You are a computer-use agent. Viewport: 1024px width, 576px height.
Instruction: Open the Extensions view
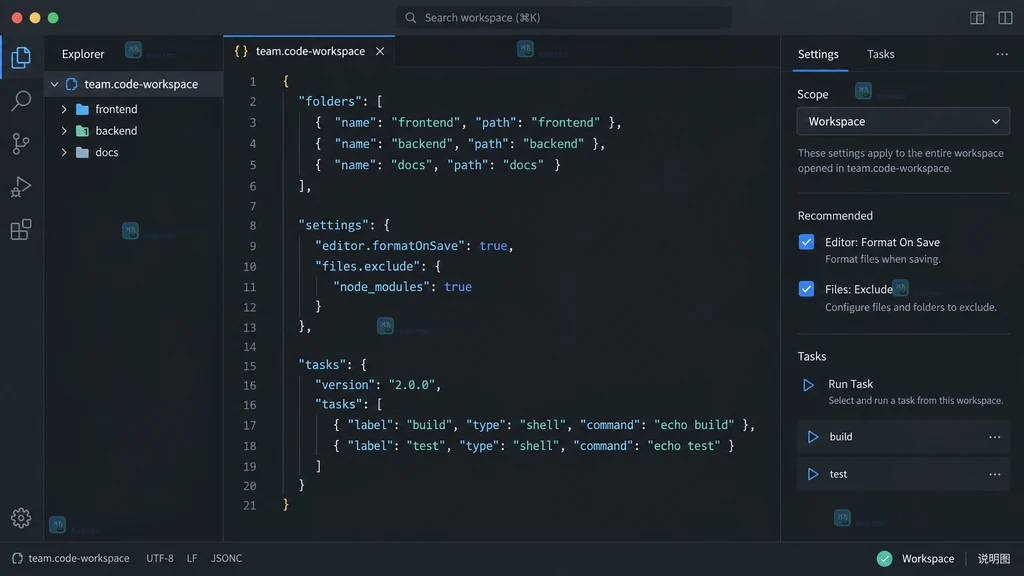[21, 230]
